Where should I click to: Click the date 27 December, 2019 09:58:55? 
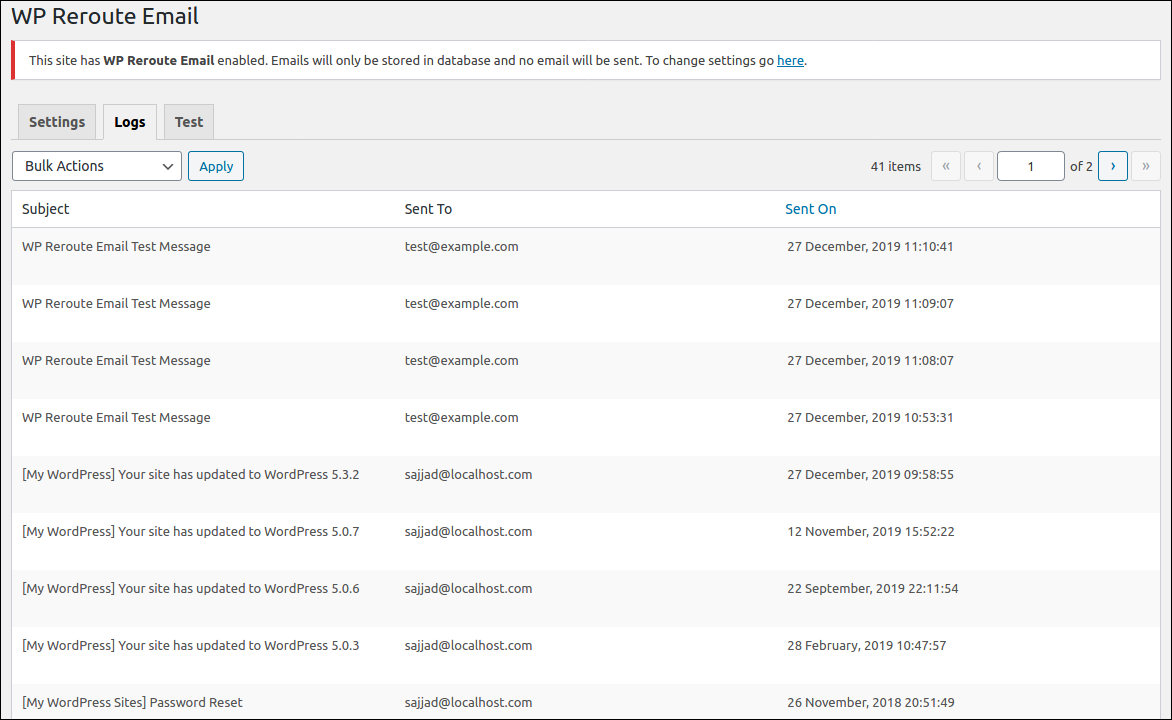pos(870,475)
